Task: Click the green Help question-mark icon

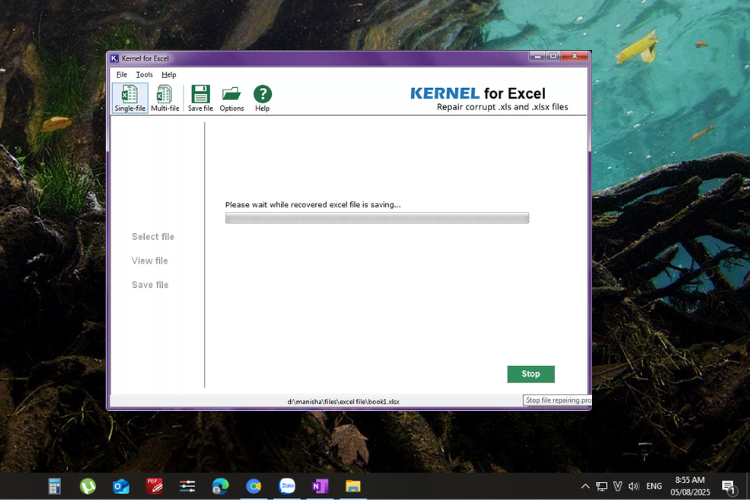Action: pos(263,98)
